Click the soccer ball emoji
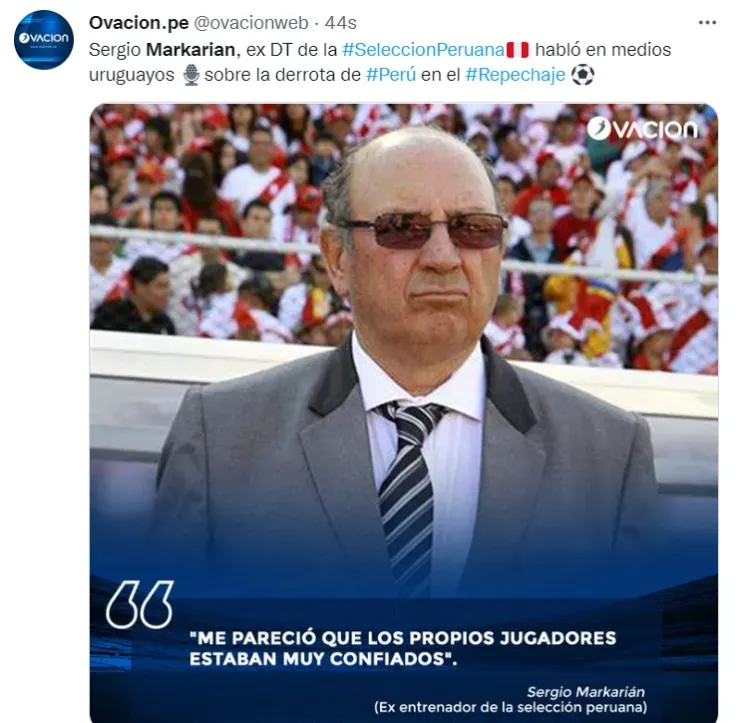Screen dimensions: 740x723 [x=582, y=75]
